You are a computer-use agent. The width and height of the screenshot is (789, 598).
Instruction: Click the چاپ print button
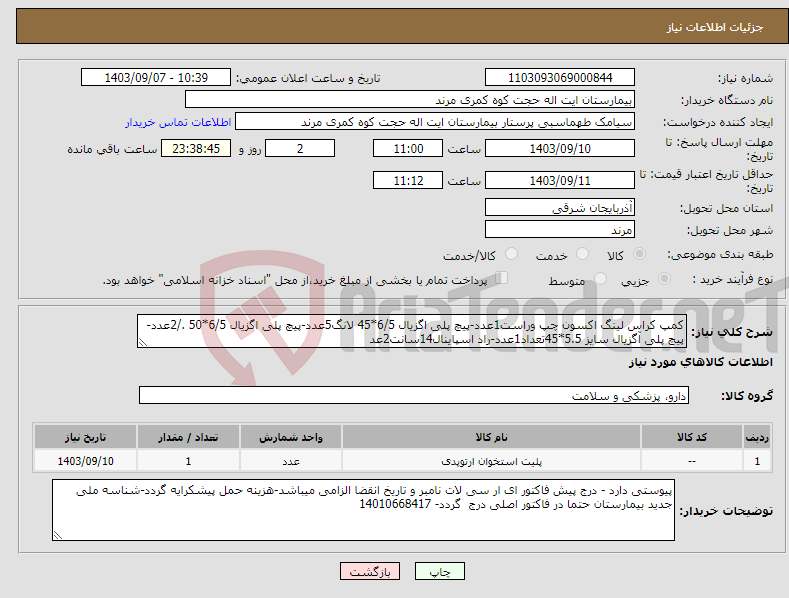tap(440, 572)
